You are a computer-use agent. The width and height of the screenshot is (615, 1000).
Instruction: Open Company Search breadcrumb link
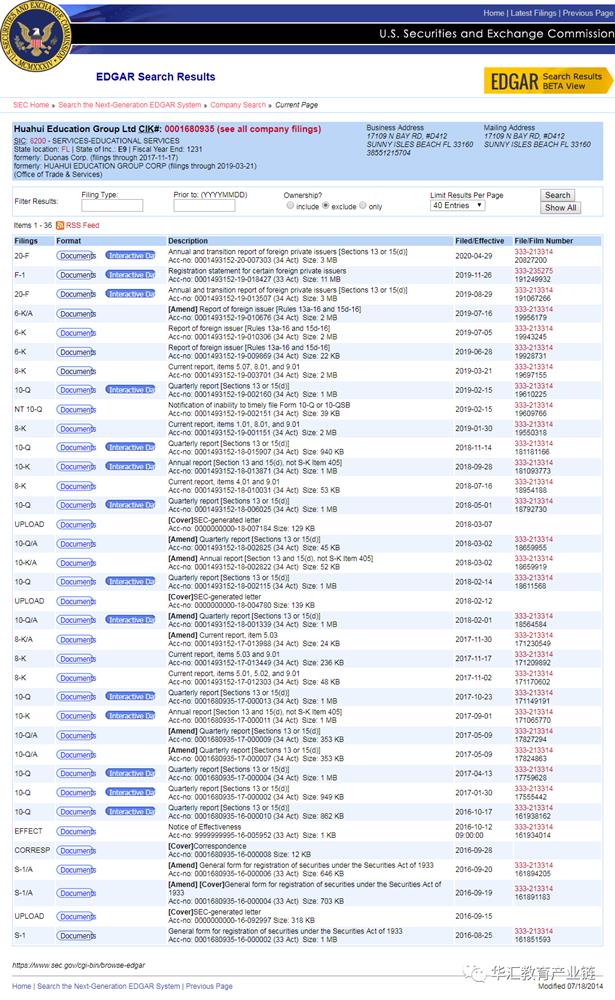[238, 105]
